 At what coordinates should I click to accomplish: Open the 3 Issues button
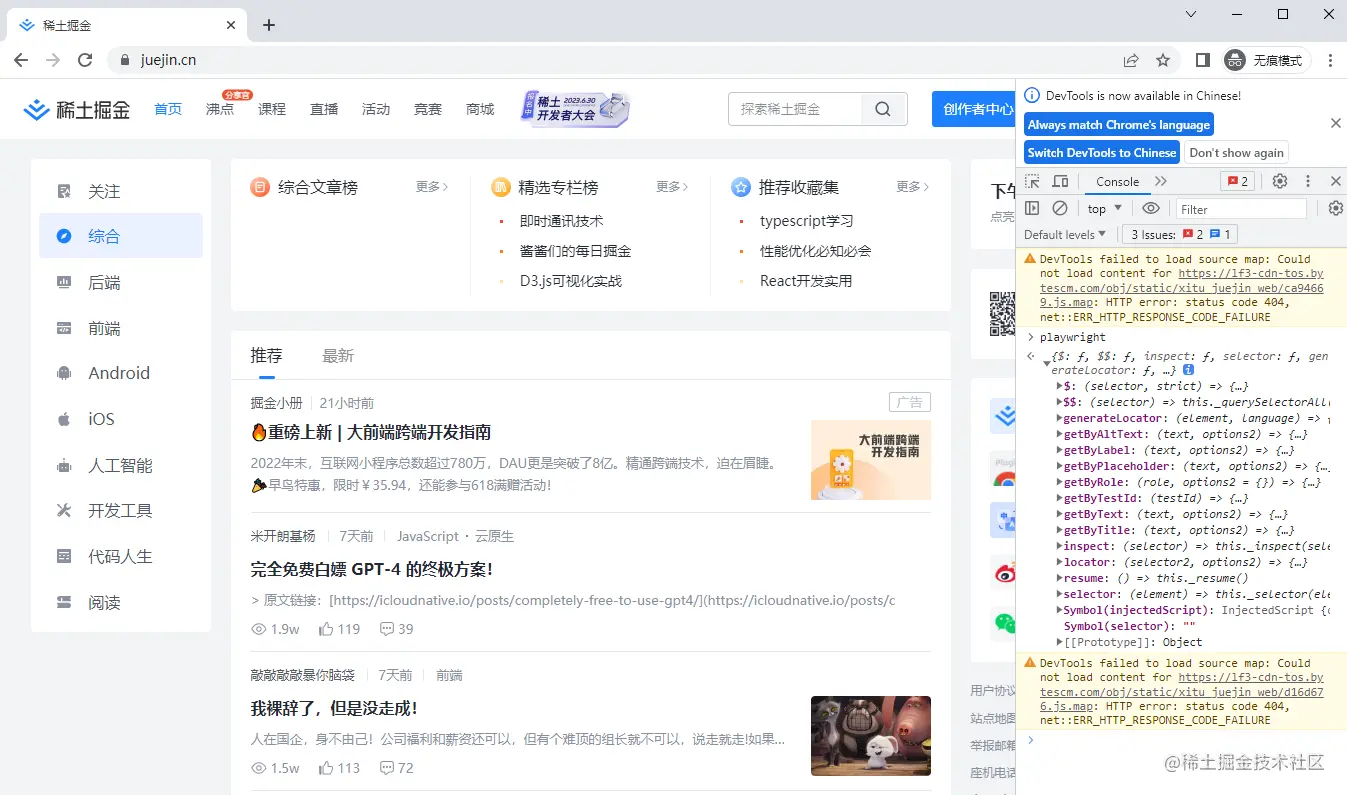coord(1180,234)
